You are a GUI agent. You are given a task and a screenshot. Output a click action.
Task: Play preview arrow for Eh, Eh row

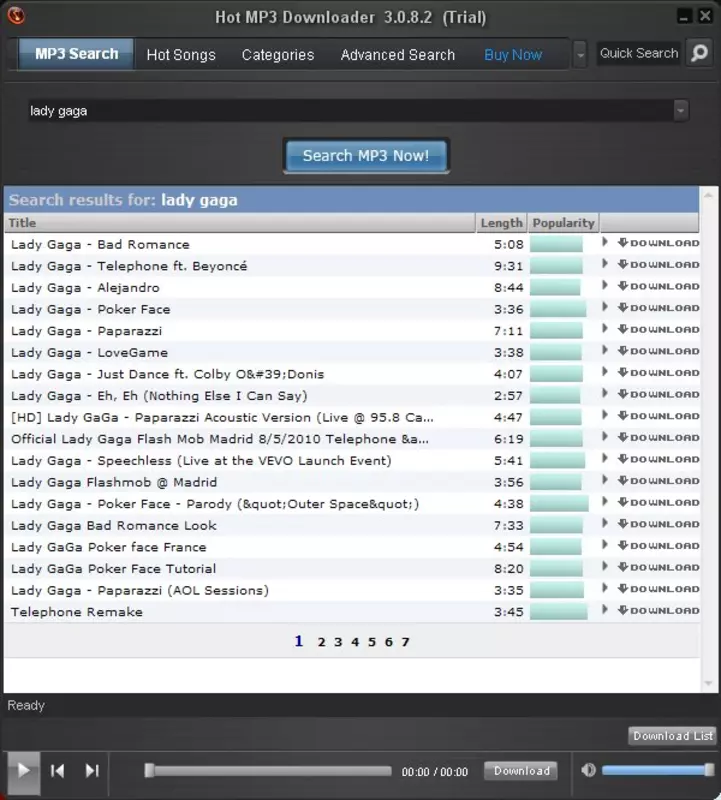point(605,394)
